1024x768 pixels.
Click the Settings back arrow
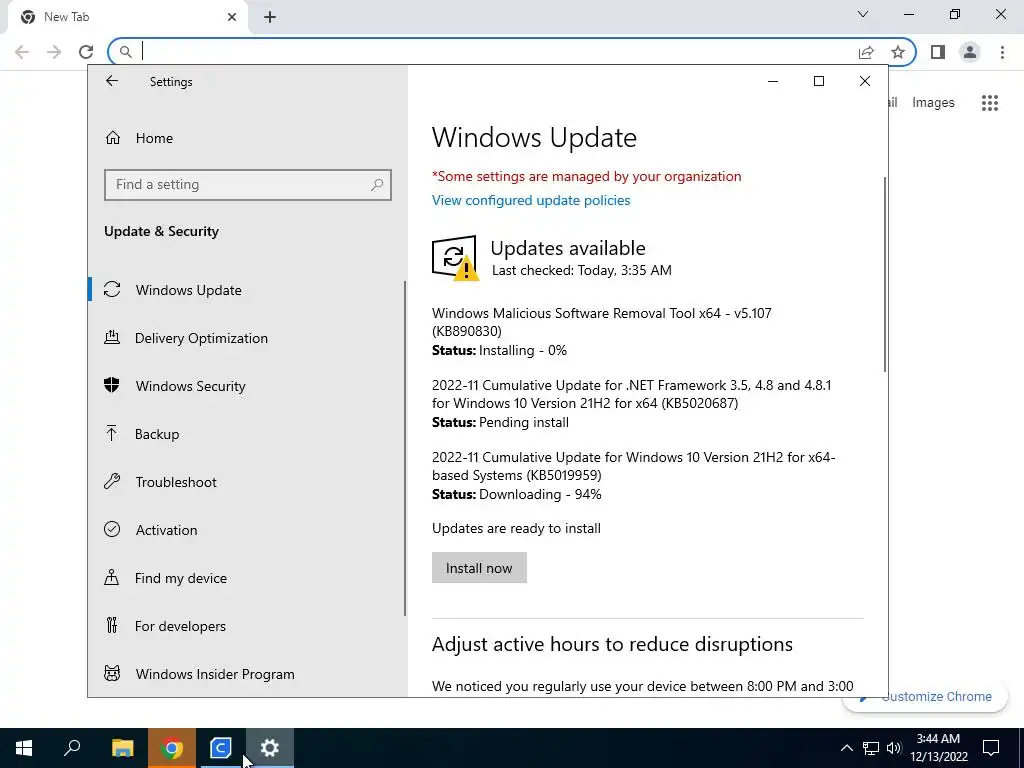pos(112,81)
